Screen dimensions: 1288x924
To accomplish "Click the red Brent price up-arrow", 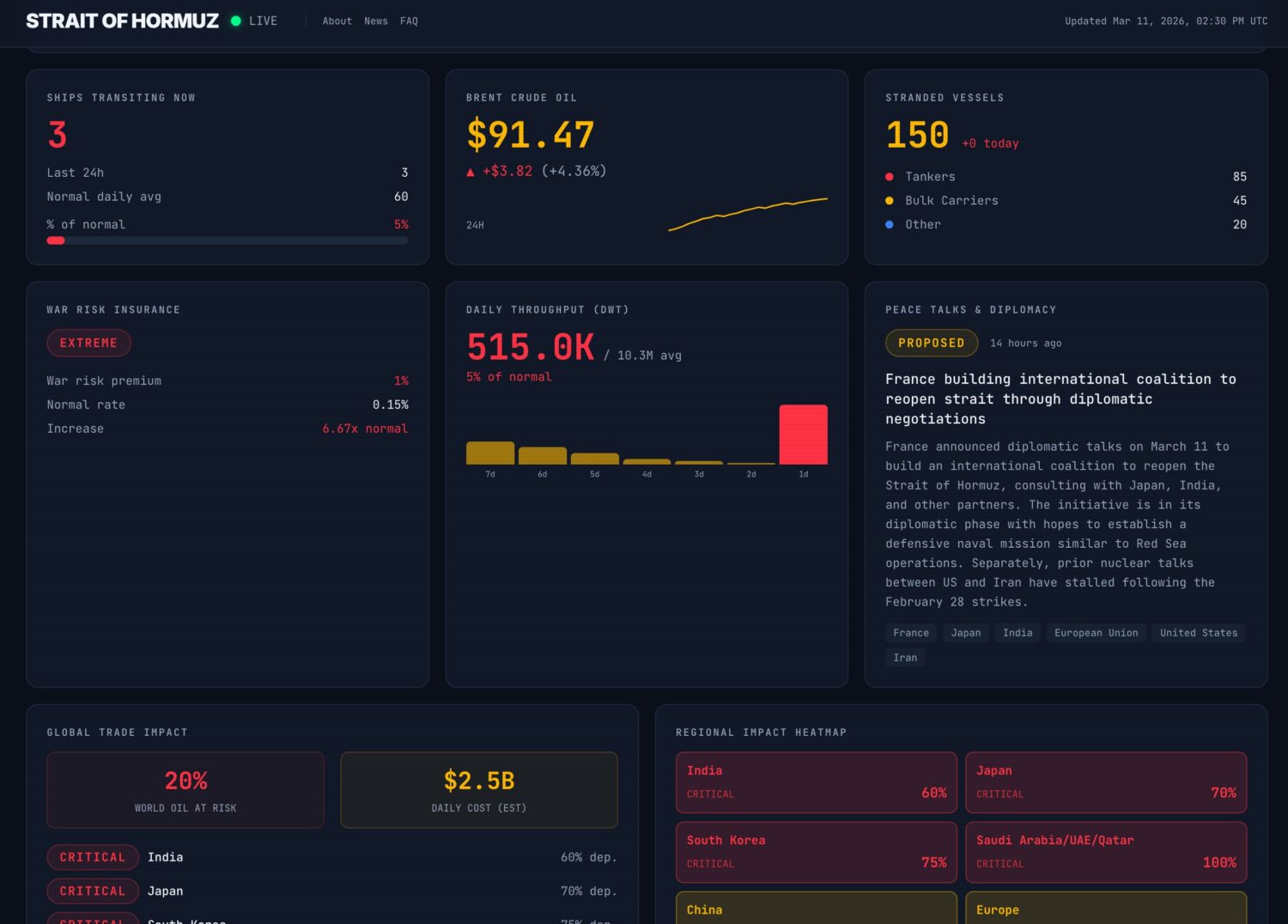I will 471,172.
